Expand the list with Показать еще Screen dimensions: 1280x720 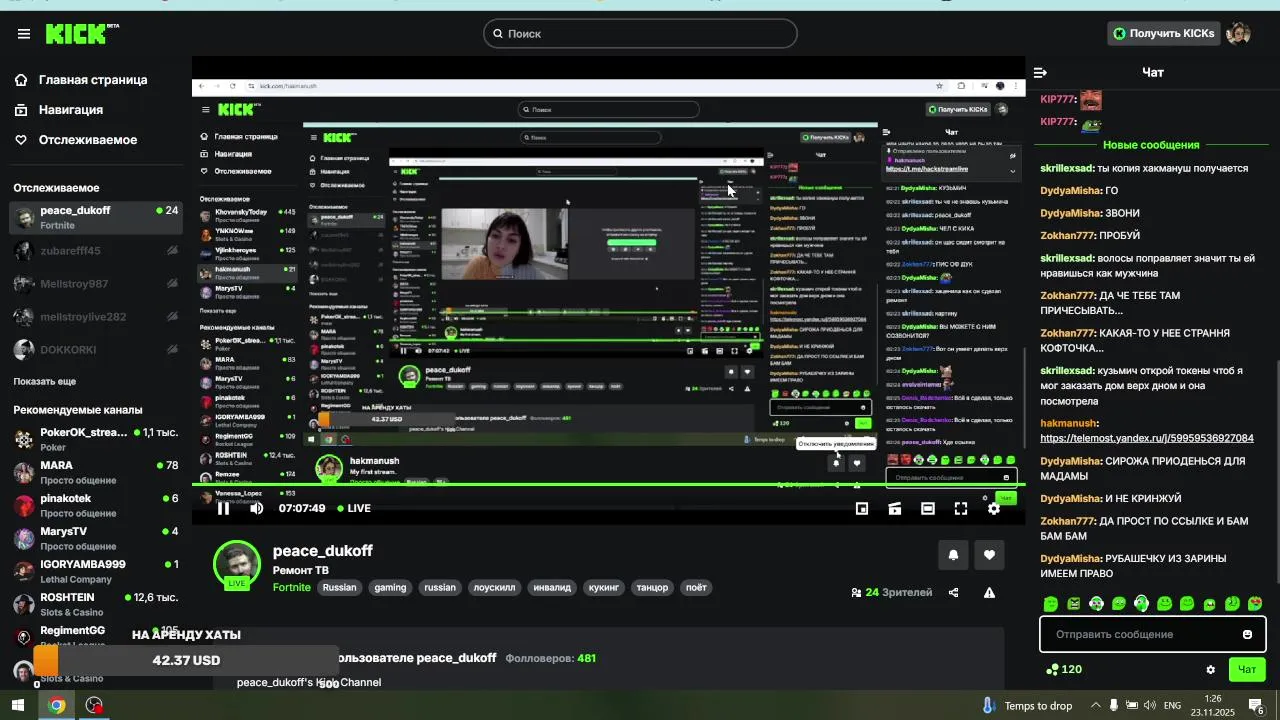tap(45, 381)
